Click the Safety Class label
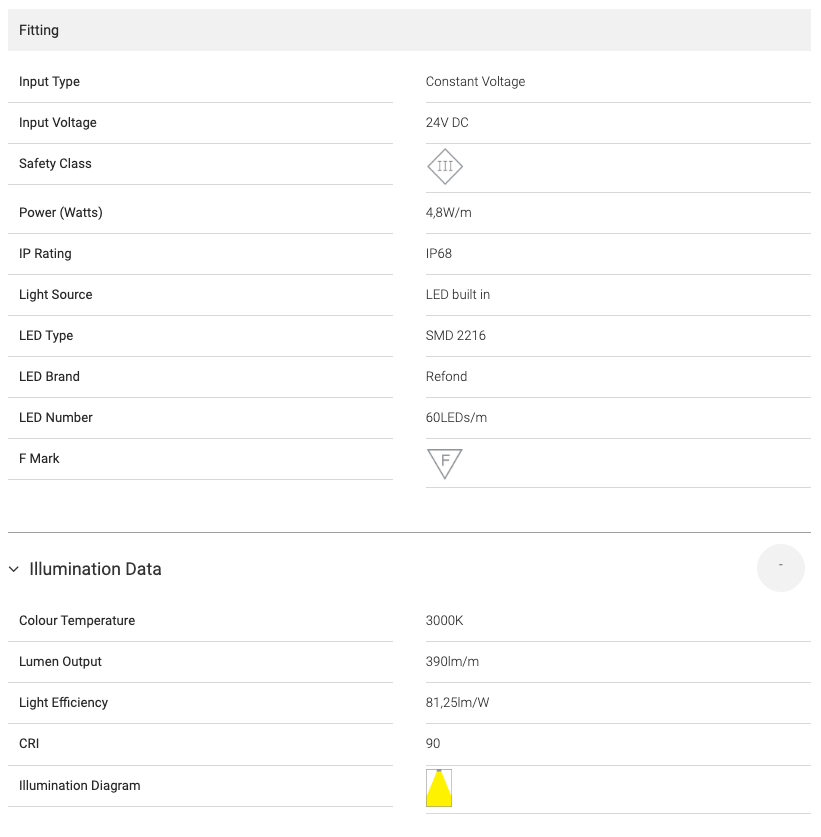821x837 pixels. pos(55,163)
